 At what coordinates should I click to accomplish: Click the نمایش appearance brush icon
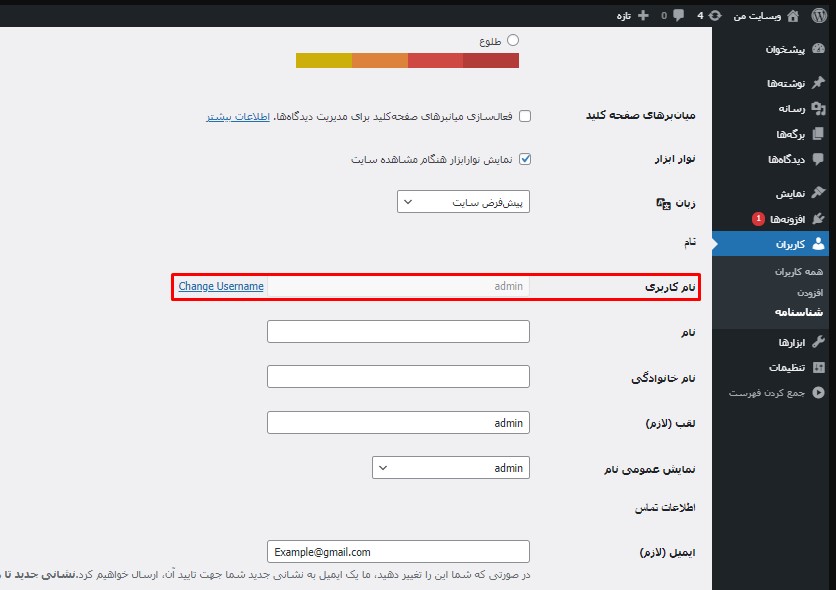(x=818, y=192)
